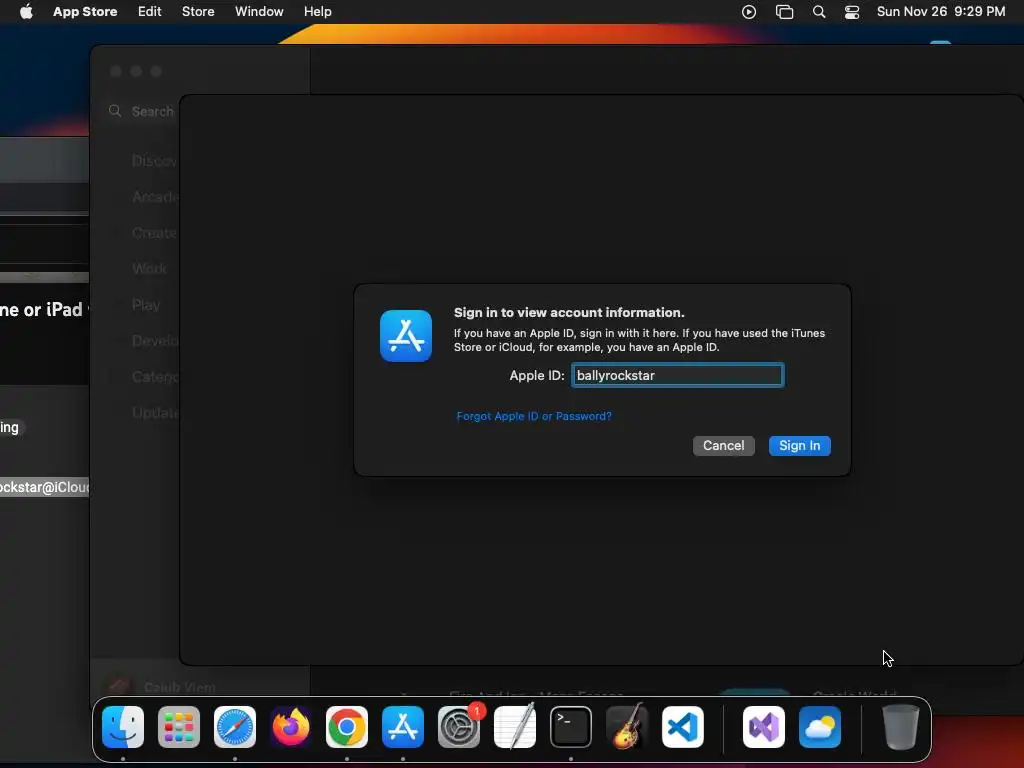The image size is (1024, 768).
Task: Open Terminal from the Dock
Action: pos(571,727)
